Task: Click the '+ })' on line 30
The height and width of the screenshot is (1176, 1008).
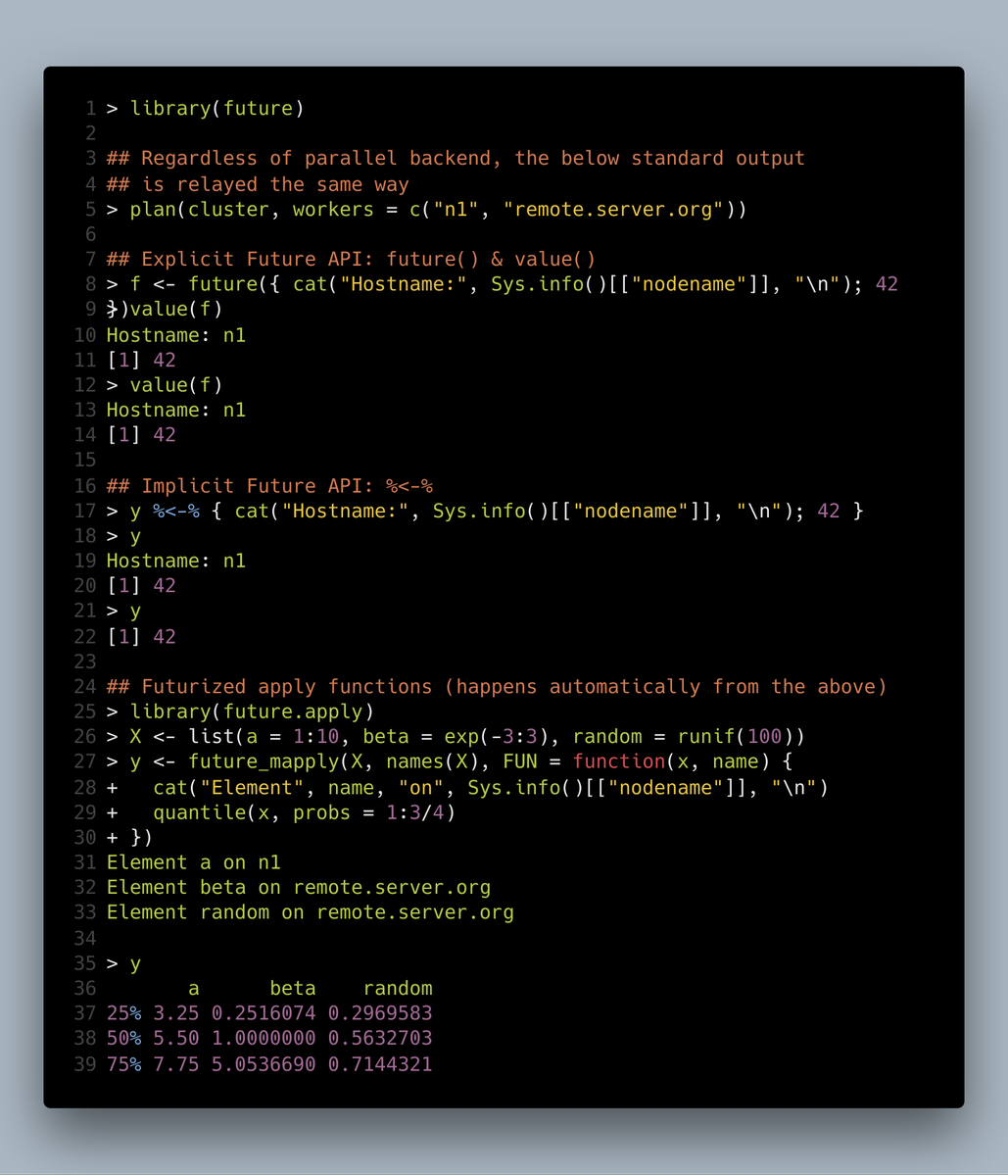Action: (x=129, y=837)
